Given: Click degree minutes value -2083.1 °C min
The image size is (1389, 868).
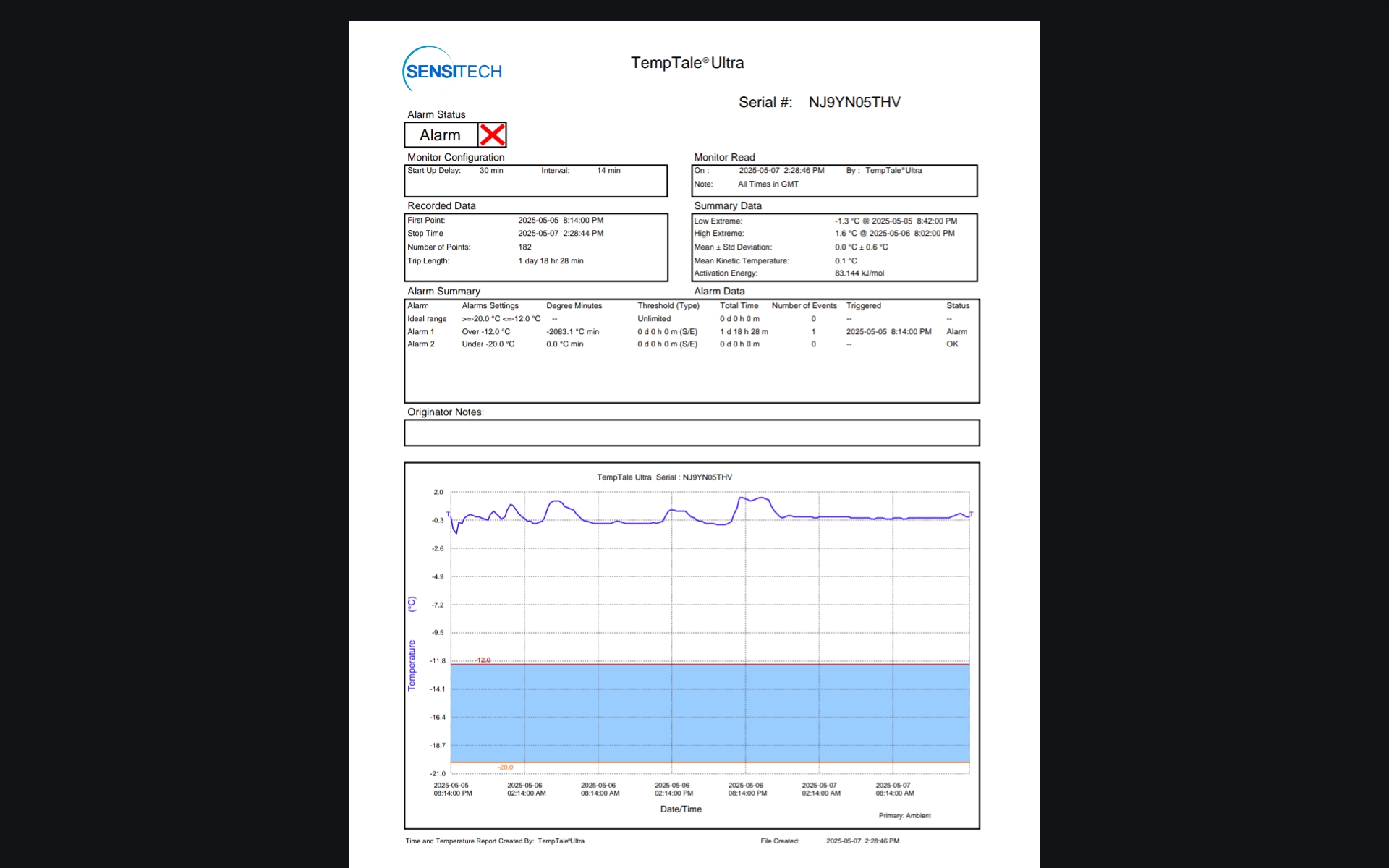Looking at the screenshot, I should point(573,332).
